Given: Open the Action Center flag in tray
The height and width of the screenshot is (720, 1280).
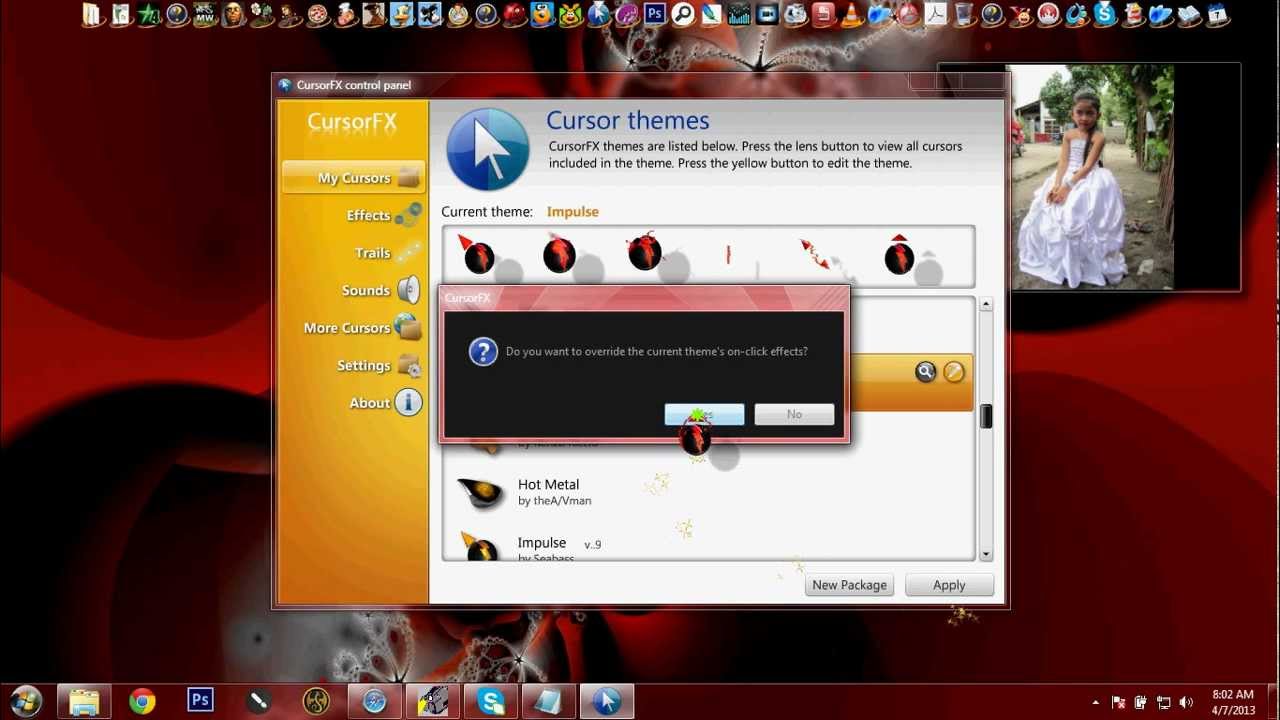Looking at the screenshot, I should tap(1118, 702).
